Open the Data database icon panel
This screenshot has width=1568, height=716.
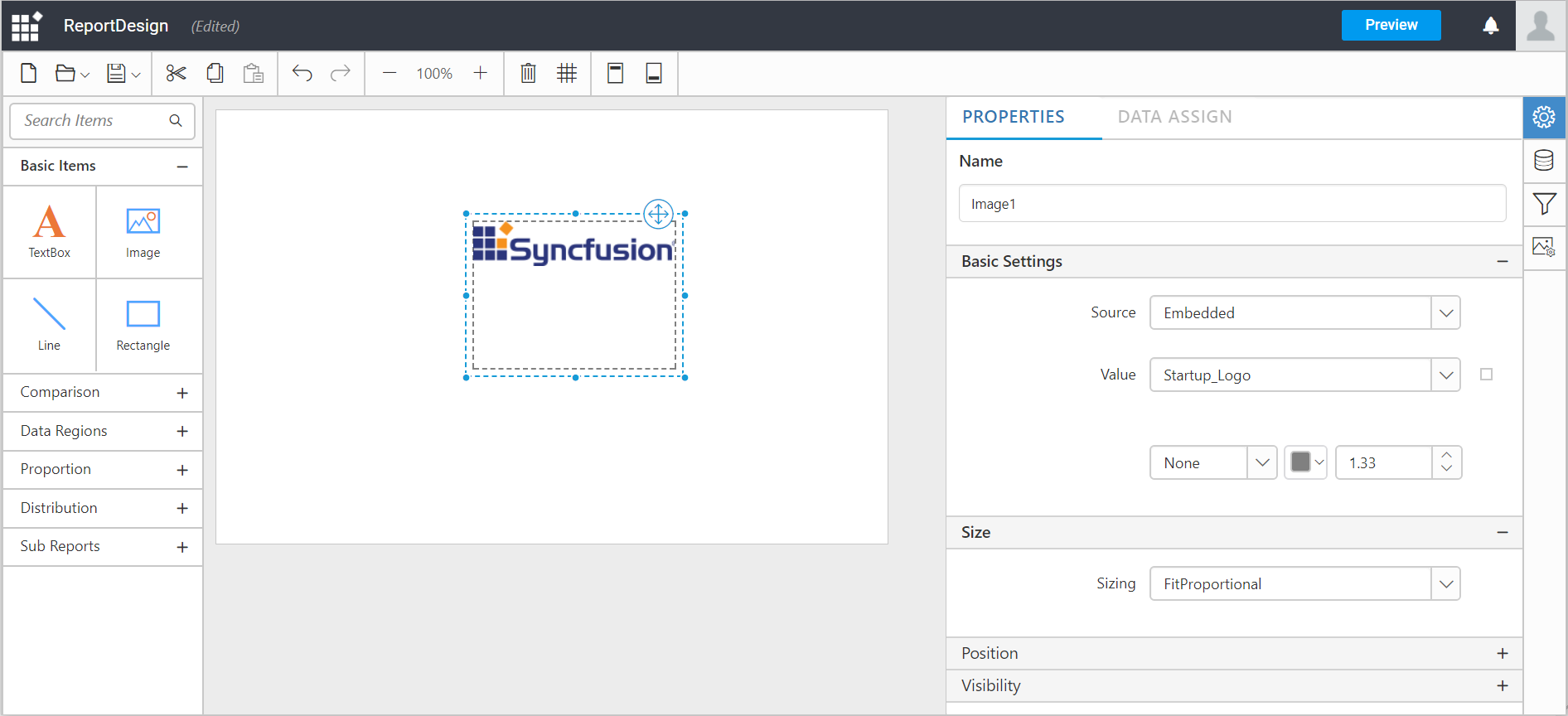point(1544,161)
